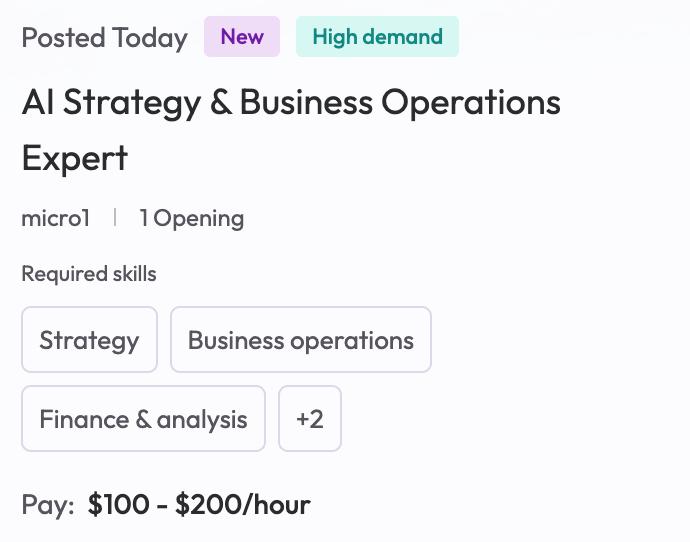Expand the +2 more skills chip
The height and width of the screenshot is (542, 690).
coord(310,418)
